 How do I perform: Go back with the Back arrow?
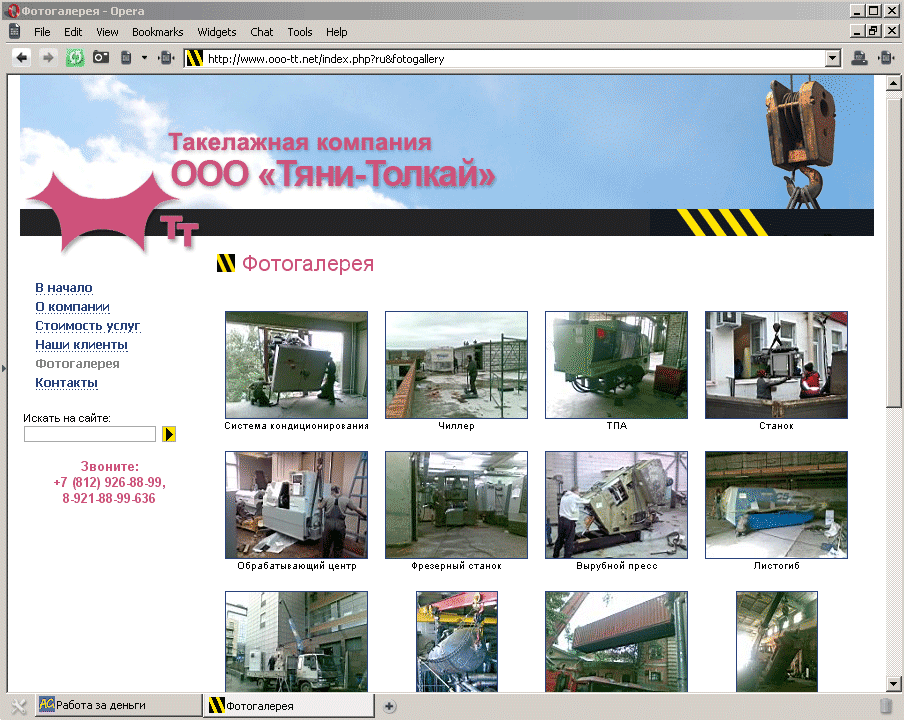pos(22,58)
